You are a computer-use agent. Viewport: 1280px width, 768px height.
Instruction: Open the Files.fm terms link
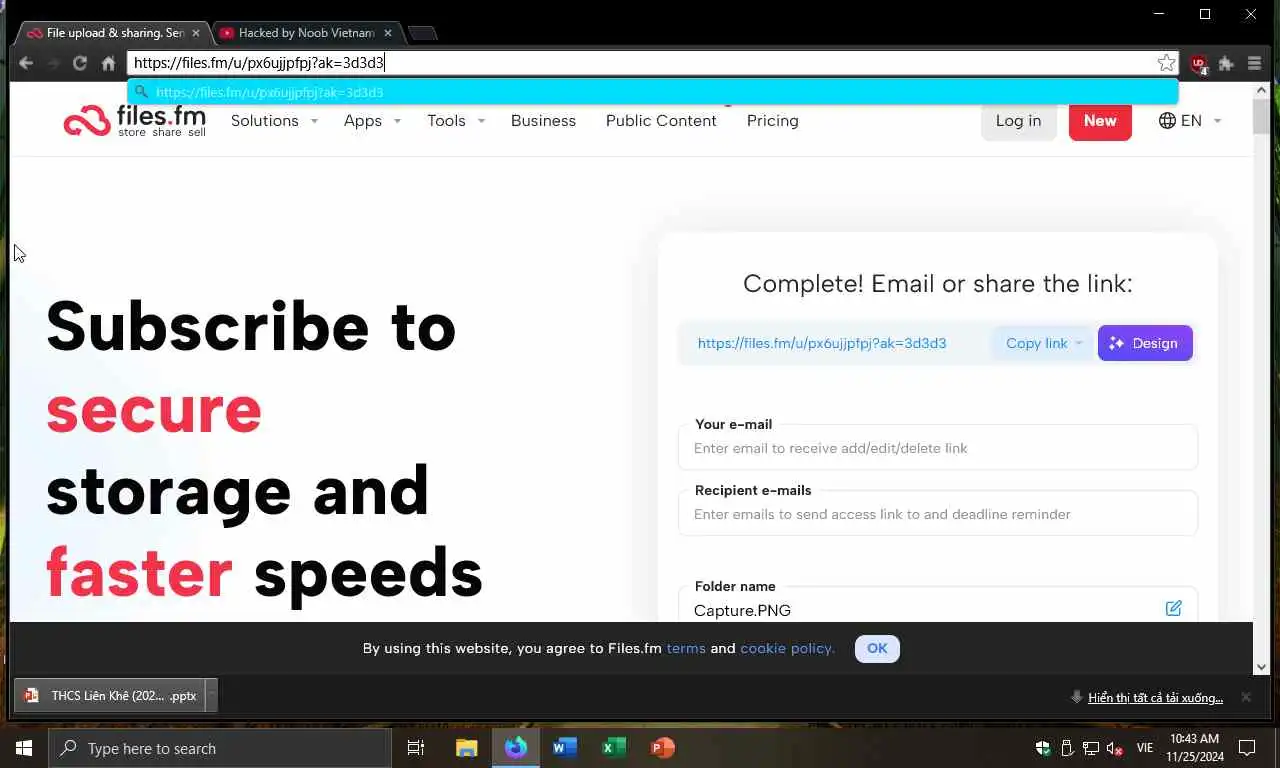pyautogui.click(x=686, y=648)
